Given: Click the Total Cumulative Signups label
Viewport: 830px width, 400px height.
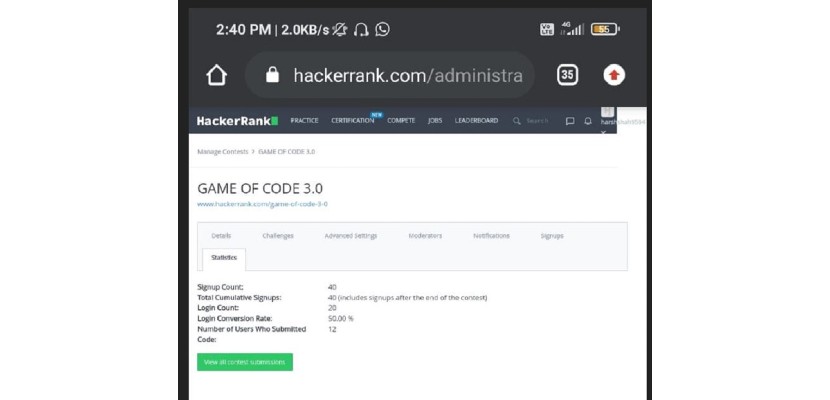Looking at the screenshot, I should [x=239, y=298].
